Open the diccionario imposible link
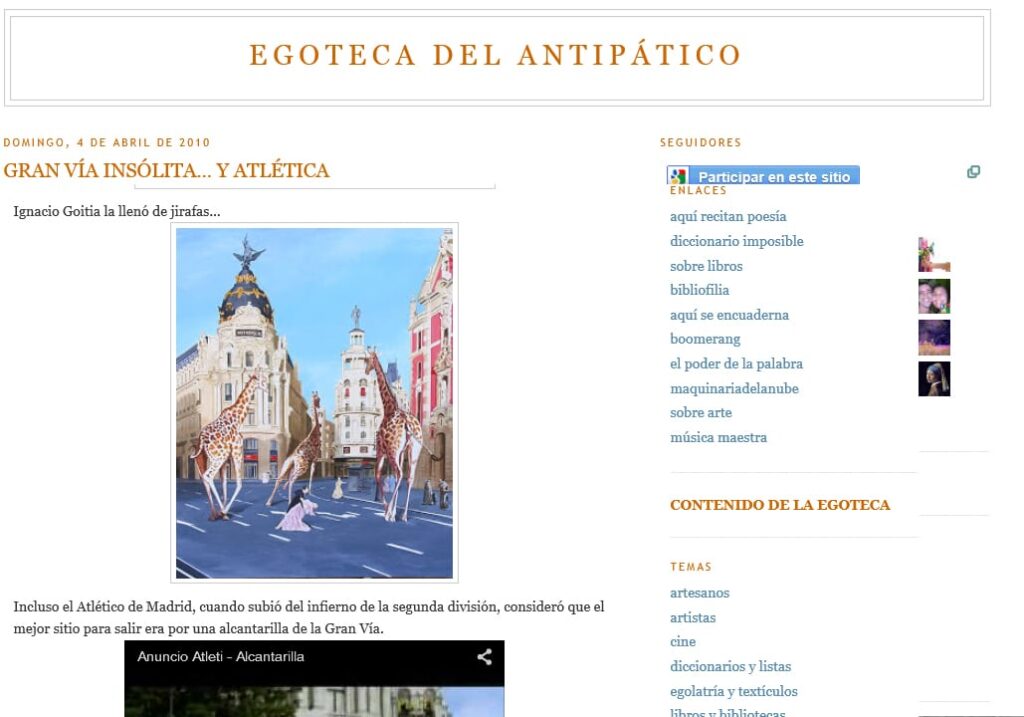Screen dimensions: 1024x717 point(736,242)
